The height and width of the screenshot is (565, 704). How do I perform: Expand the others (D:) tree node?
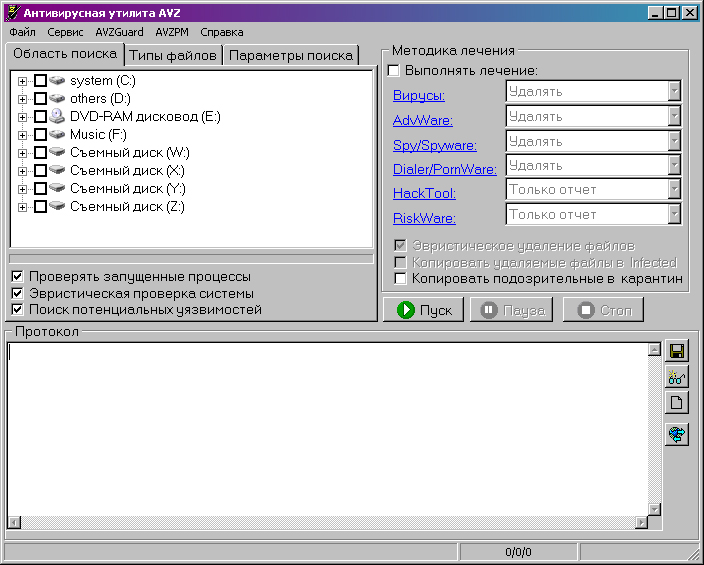point(22,99)
